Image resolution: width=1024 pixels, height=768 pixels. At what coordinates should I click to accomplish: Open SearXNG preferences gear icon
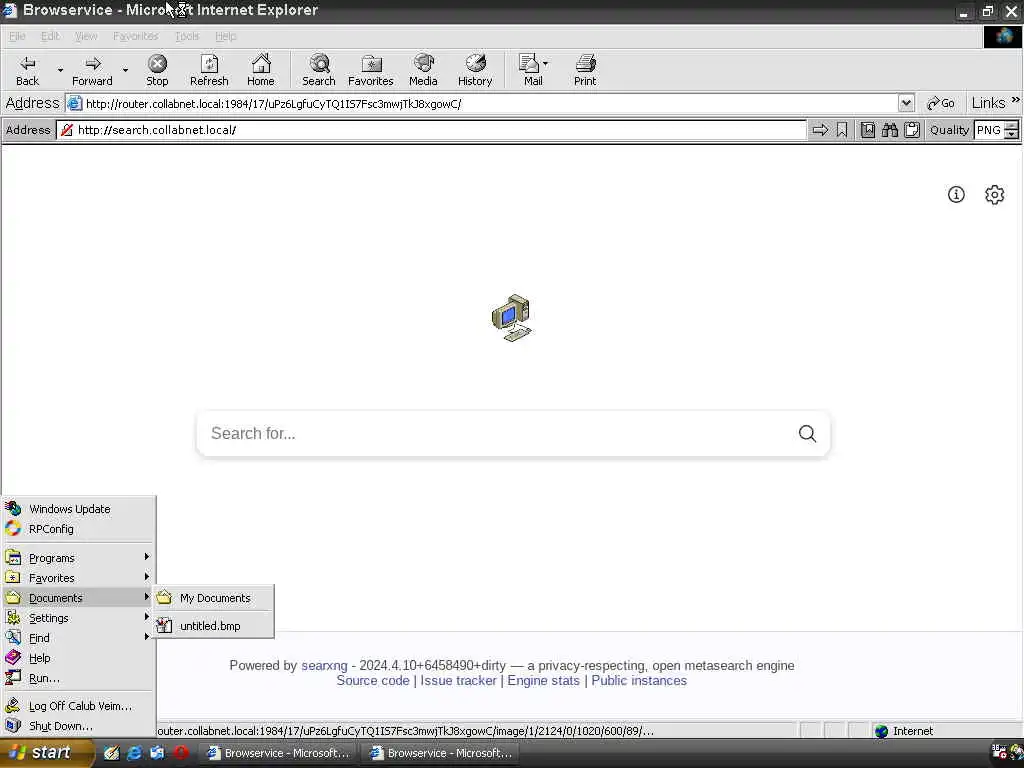coord(994,195)
